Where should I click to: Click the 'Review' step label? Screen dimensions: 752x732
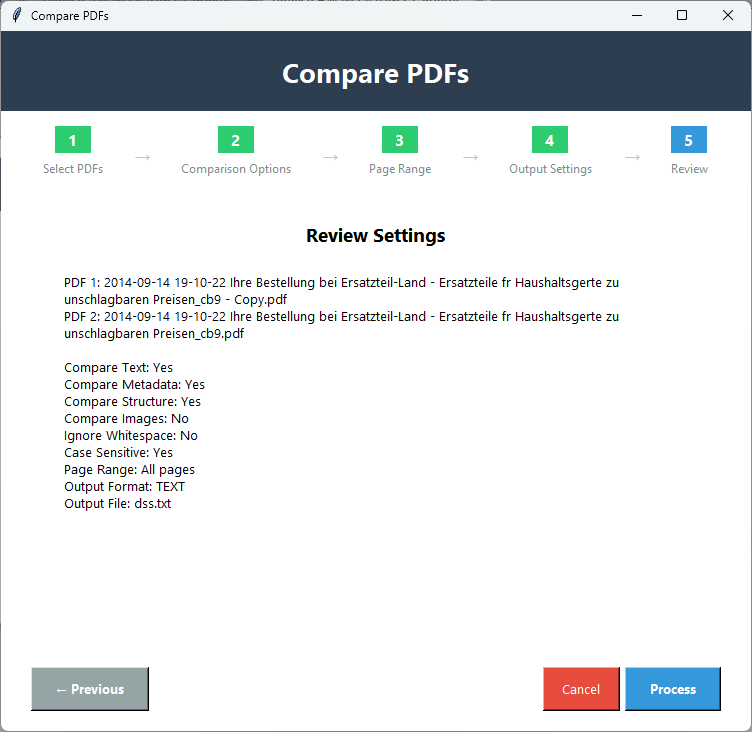pyautogui.click(x=689, y=169)
